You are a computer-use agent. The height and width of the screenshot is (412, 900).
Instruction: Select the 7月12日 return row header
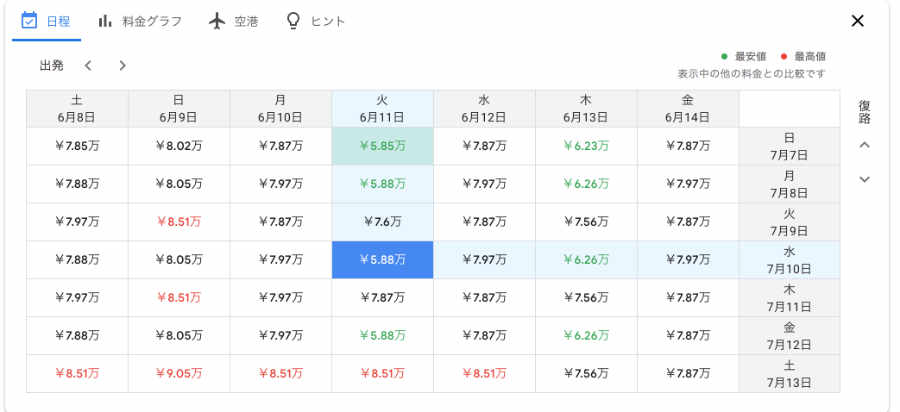789,336
